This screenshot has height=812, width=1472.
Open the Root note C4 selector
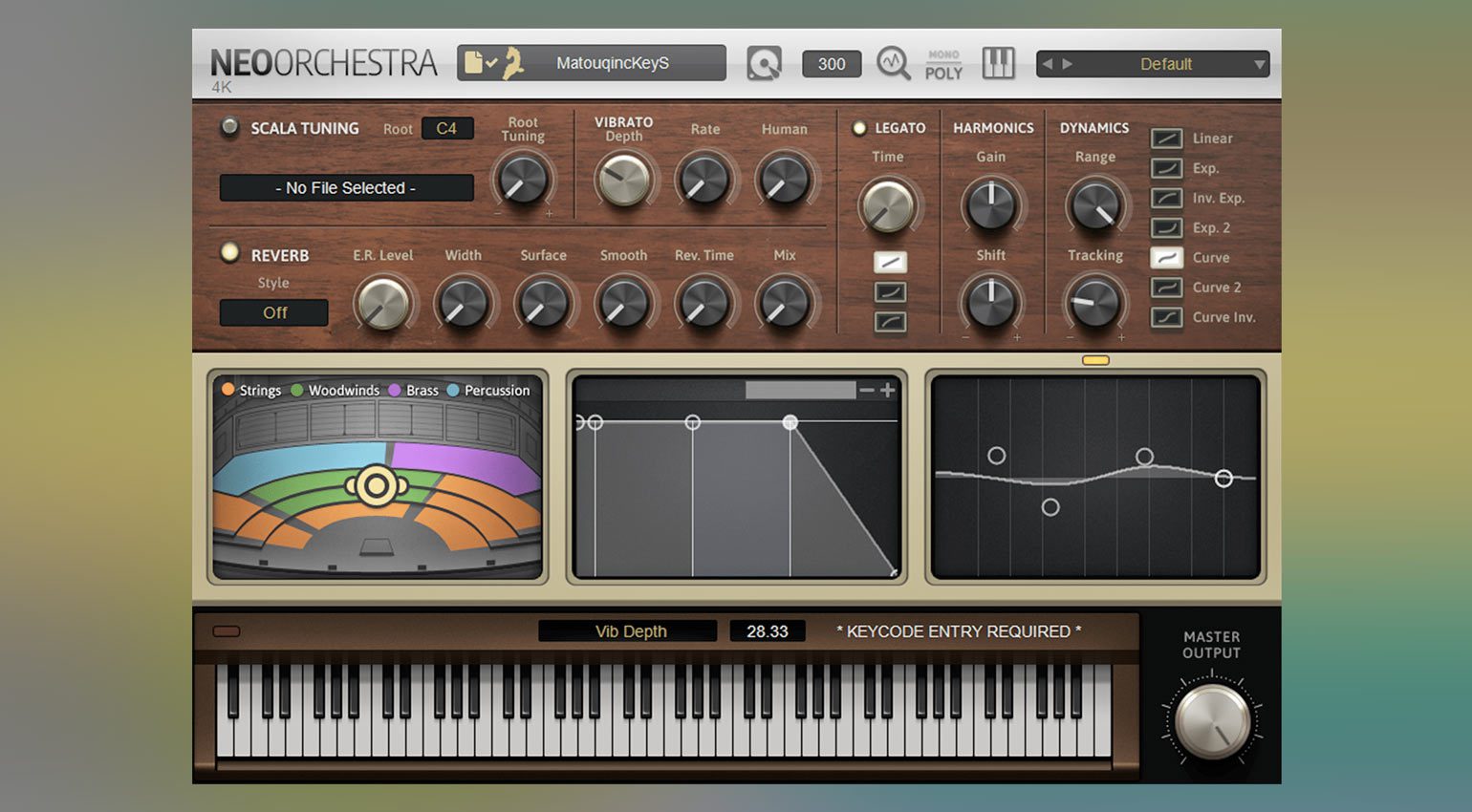pos(447,128)
